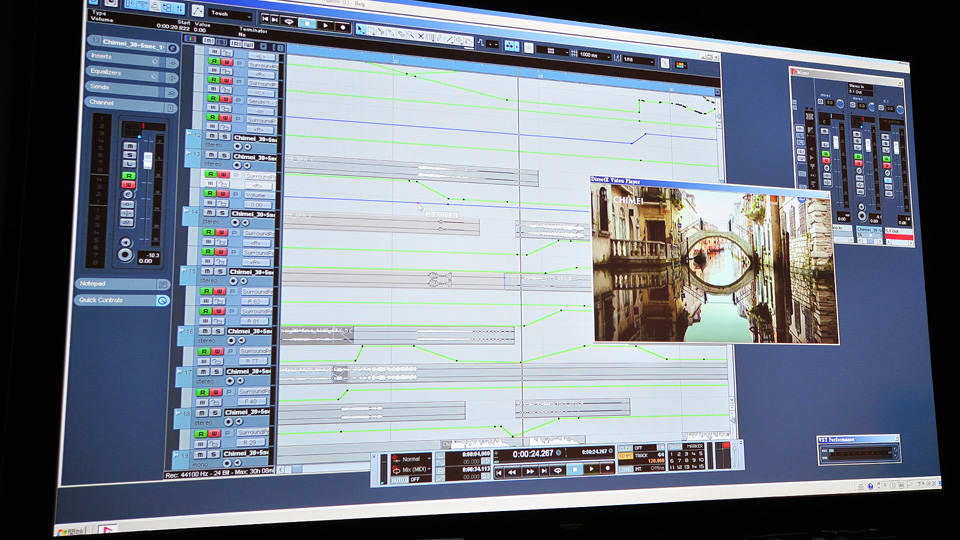This screenshot has width=960, height=540.
Task: Click the Quick Controls section header
Action: pos(121,301)
